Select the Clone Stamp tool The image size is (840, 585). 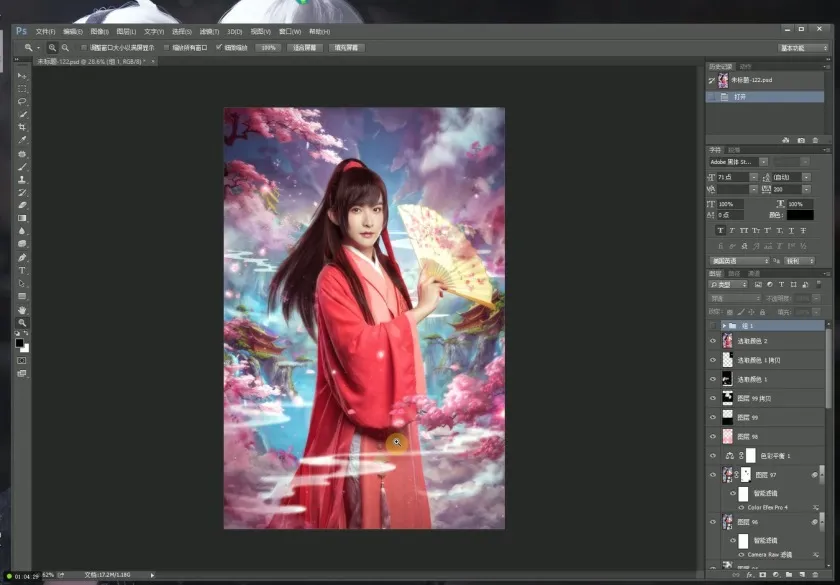point(22,179)
